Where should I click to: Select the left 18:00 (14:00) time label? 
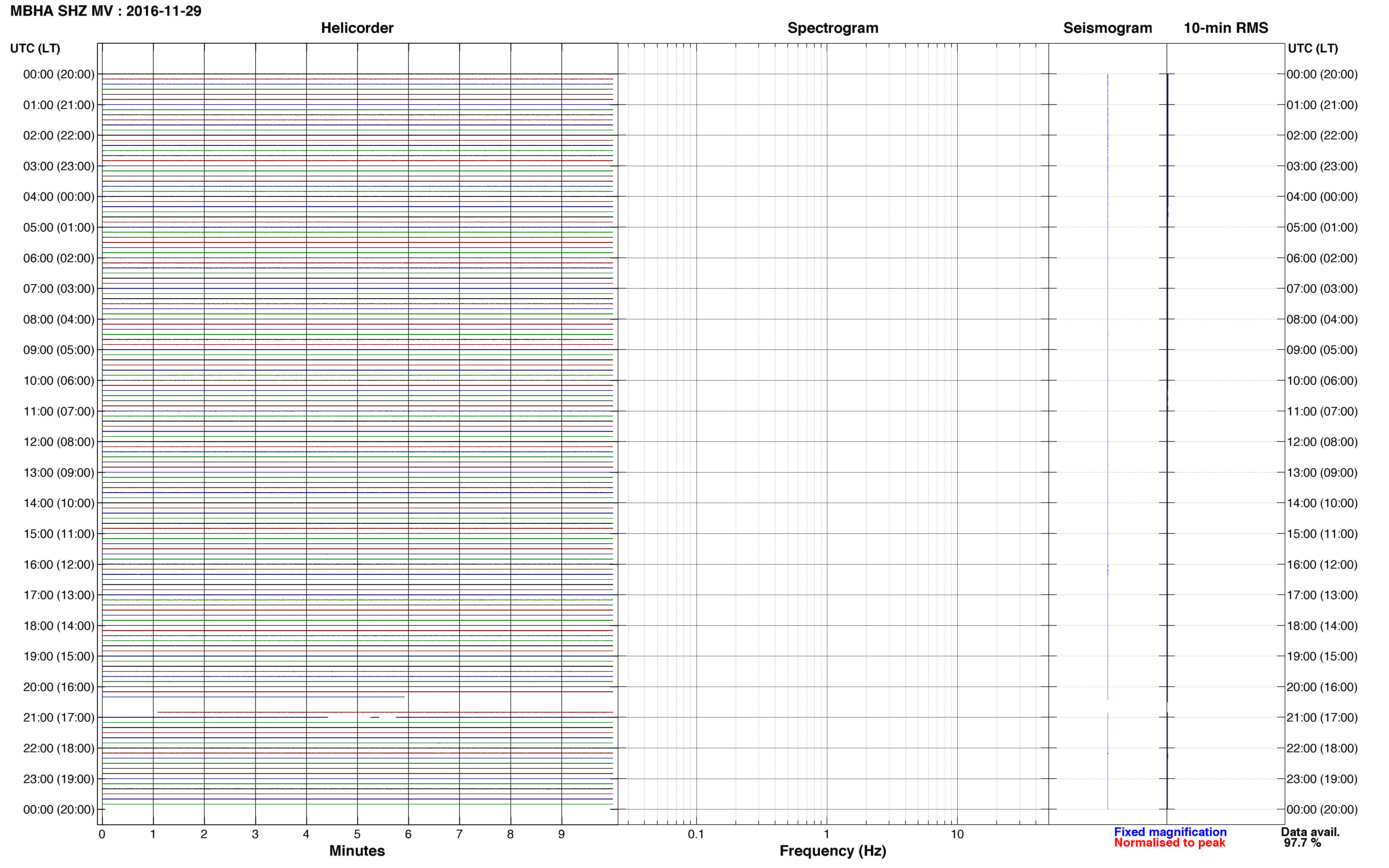point(59,626)
